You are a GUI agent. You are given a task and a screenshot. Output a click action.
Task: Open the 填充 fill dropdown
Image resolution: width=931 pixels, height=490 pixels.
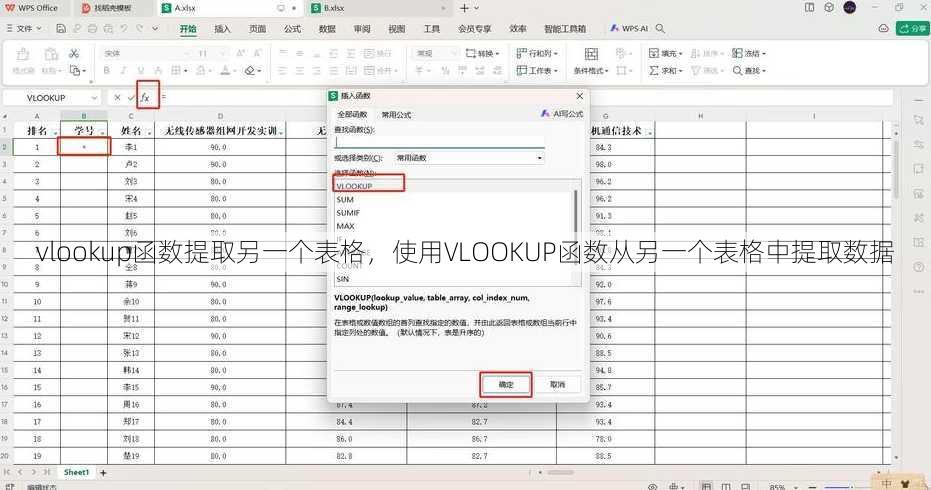pyautogui.click(x=666, y=53)
